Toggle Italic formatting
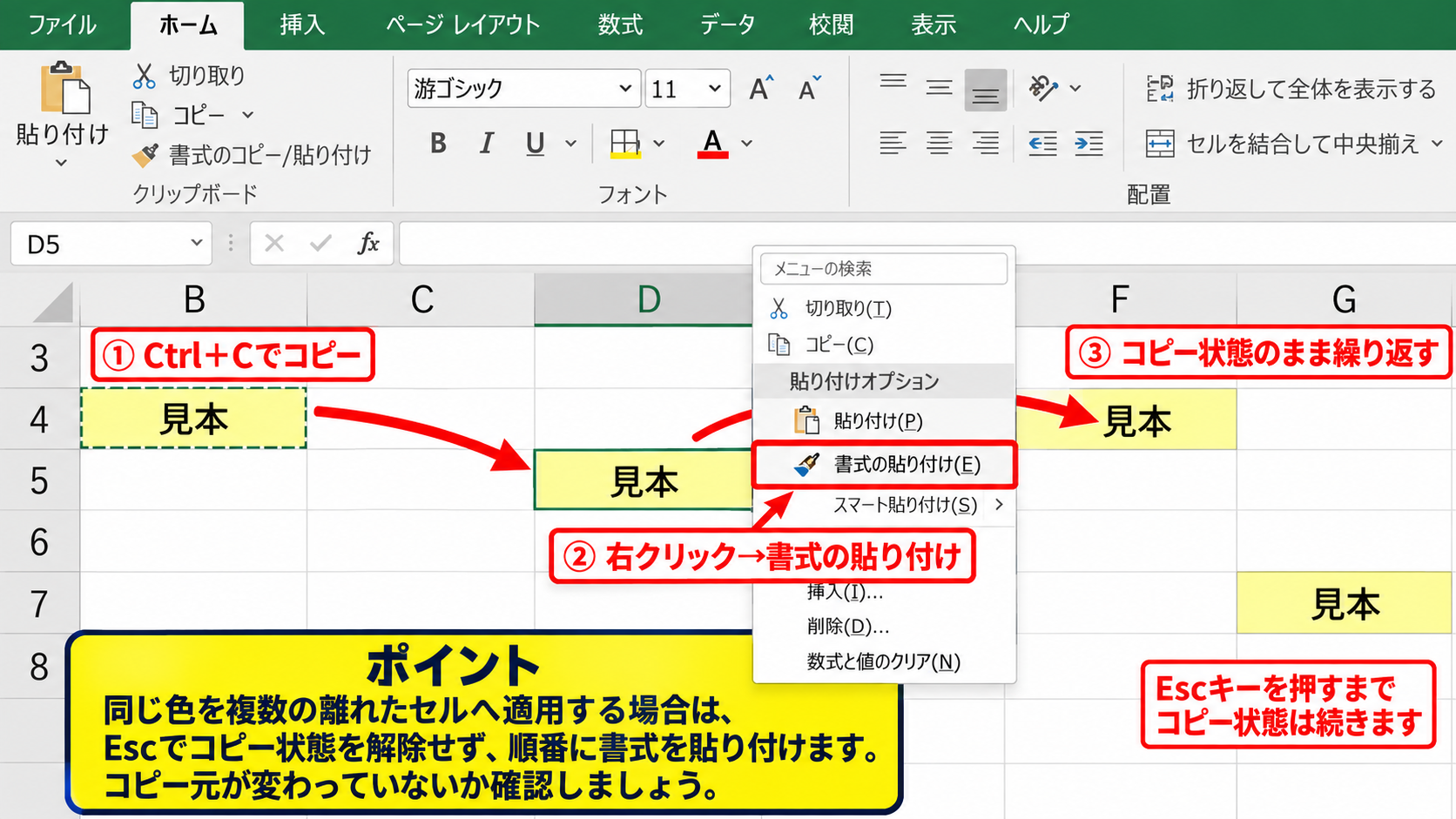Screen dimensions: 1456x819 pos(486,143)
